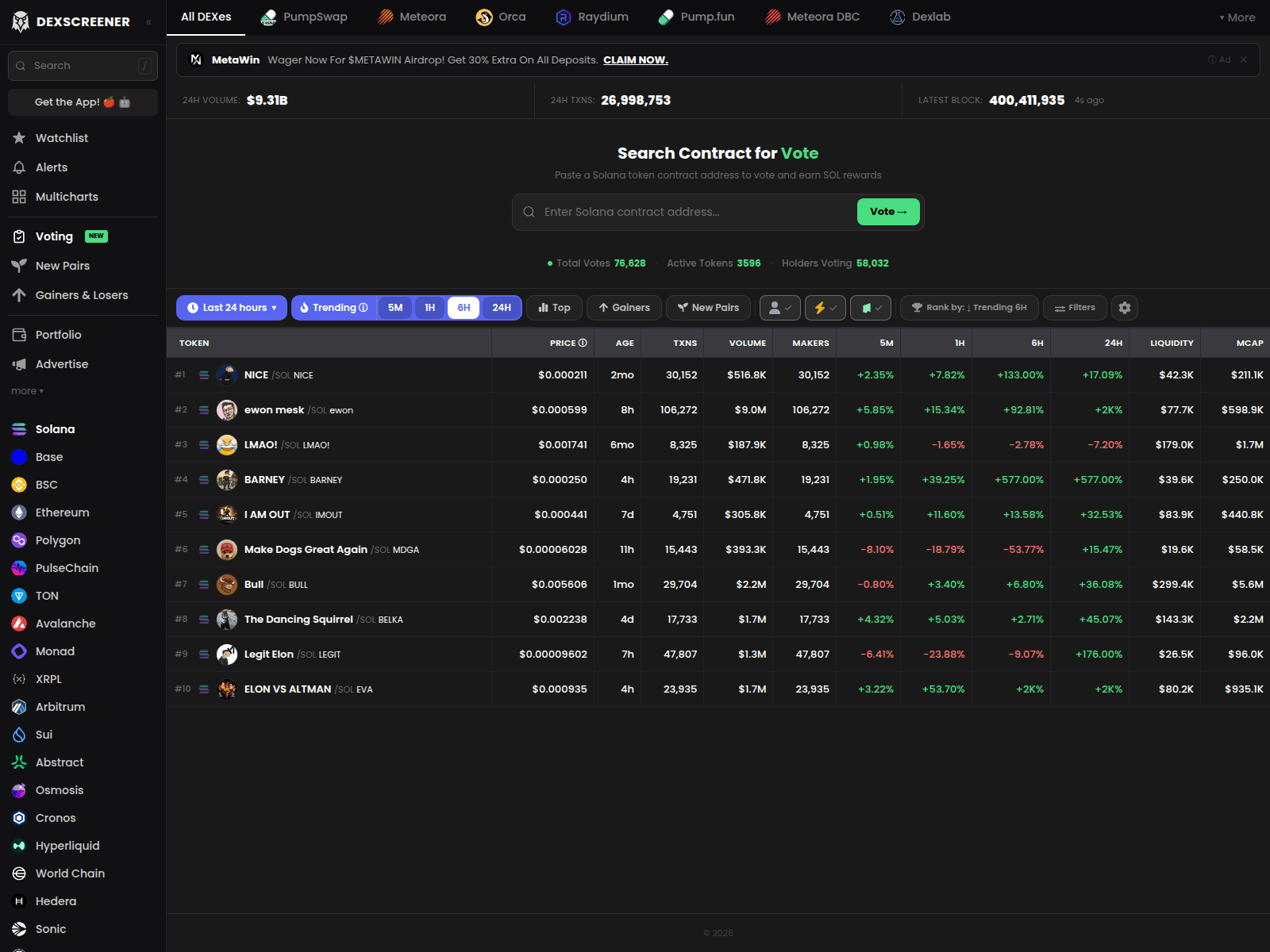
Task: Switch to Orca tab
Action: (501, 17)
